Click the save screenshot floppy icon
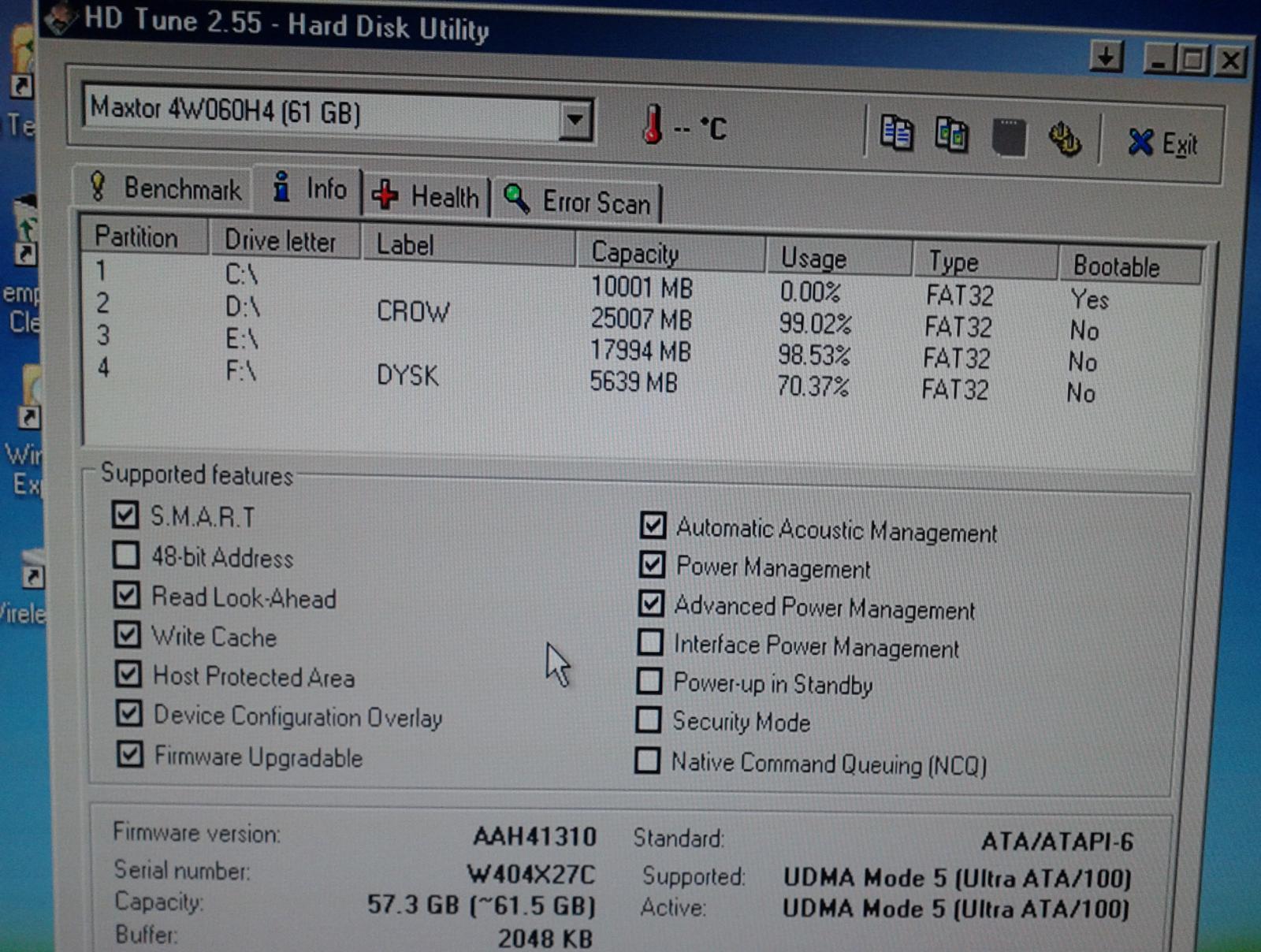Image resolution: width=1261 pixels, height=952 pixels. point(1008,137)
